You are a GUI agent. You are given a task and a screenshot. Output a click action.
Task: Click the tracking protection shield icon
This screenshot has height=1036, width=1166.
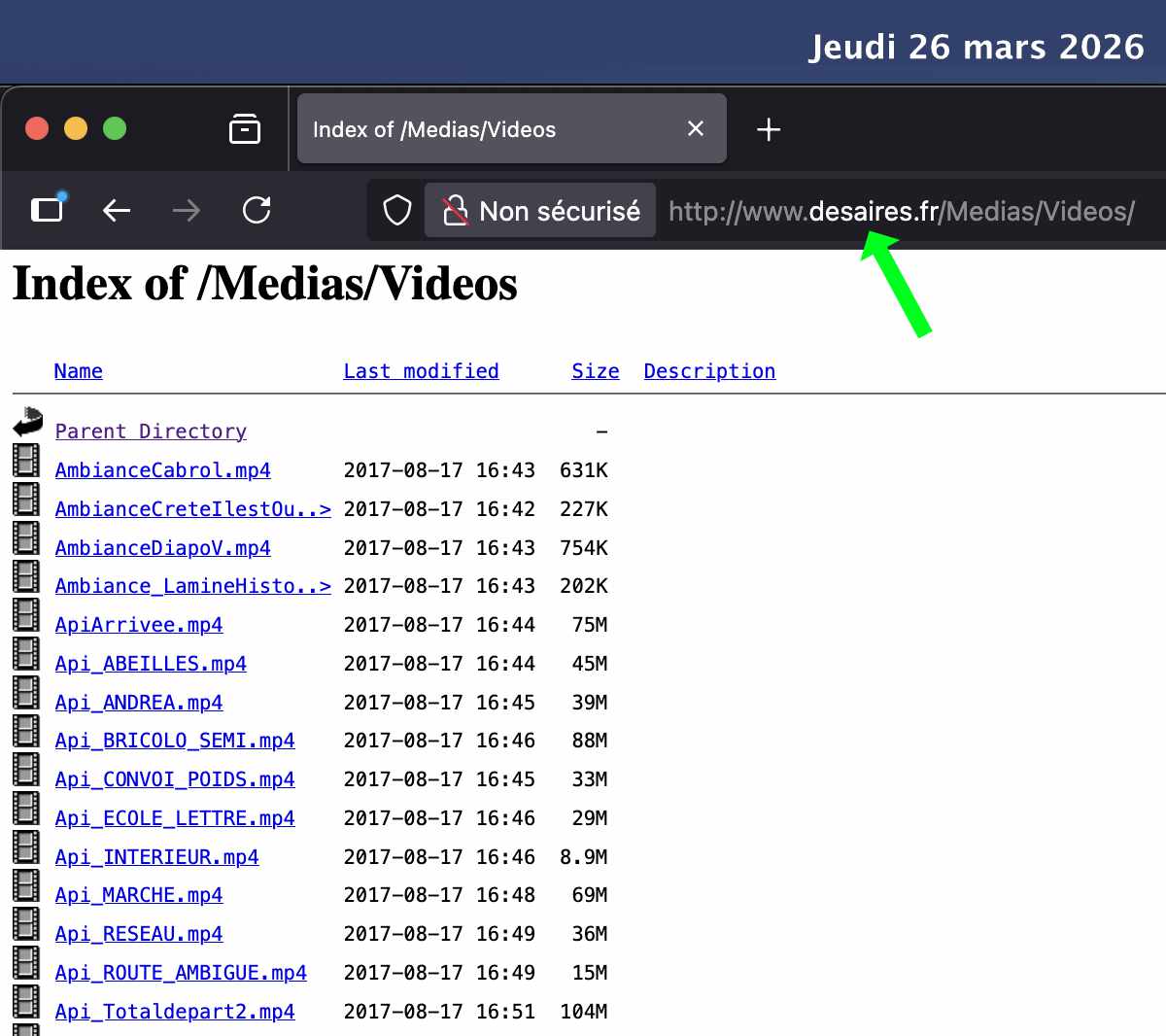[x=395, y=211]
